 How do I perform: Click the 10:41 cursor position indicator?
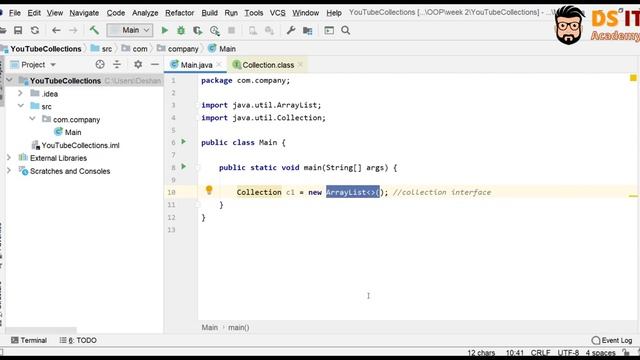click(514, 353)
